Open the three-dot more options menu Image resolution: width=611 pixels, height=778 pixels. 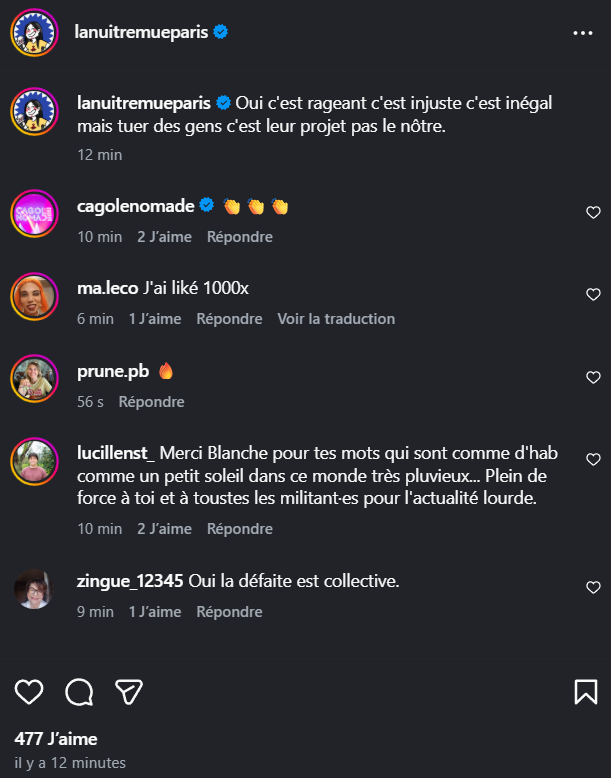(x=583, y=32)
